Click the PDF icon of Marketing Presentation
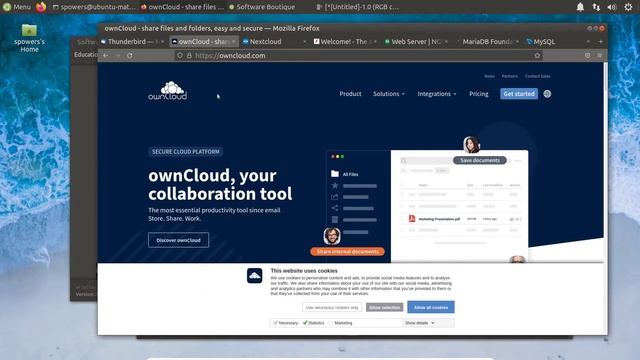640x360 pixels. tap(412, 219)
